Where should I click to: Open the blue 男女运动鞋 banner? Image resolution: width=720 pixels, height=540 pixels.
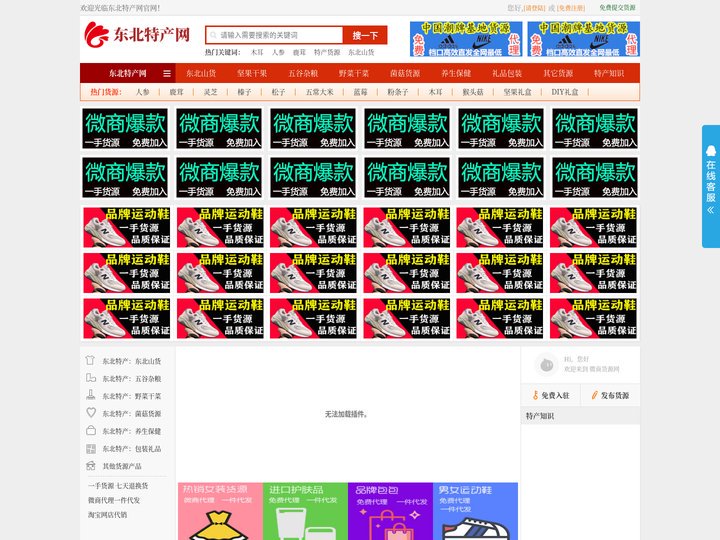coord(475,511)
